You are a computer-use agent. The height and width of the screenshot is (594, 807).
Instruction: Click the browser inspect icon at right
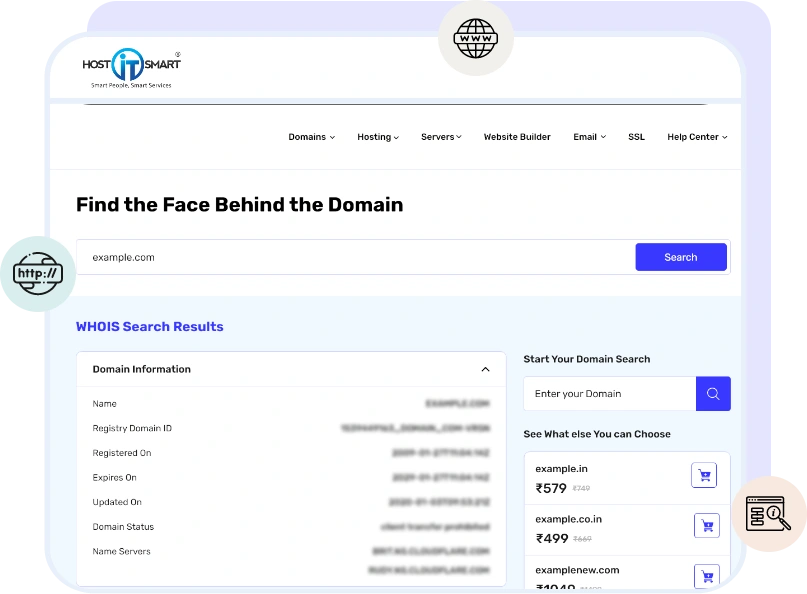pyautogui.click(x=768, y=513)
